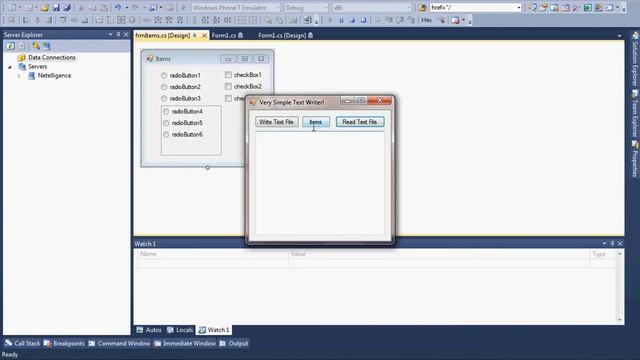Click the Write Text File button
This screenshot has width=640, height=360.
coord(277,122)
